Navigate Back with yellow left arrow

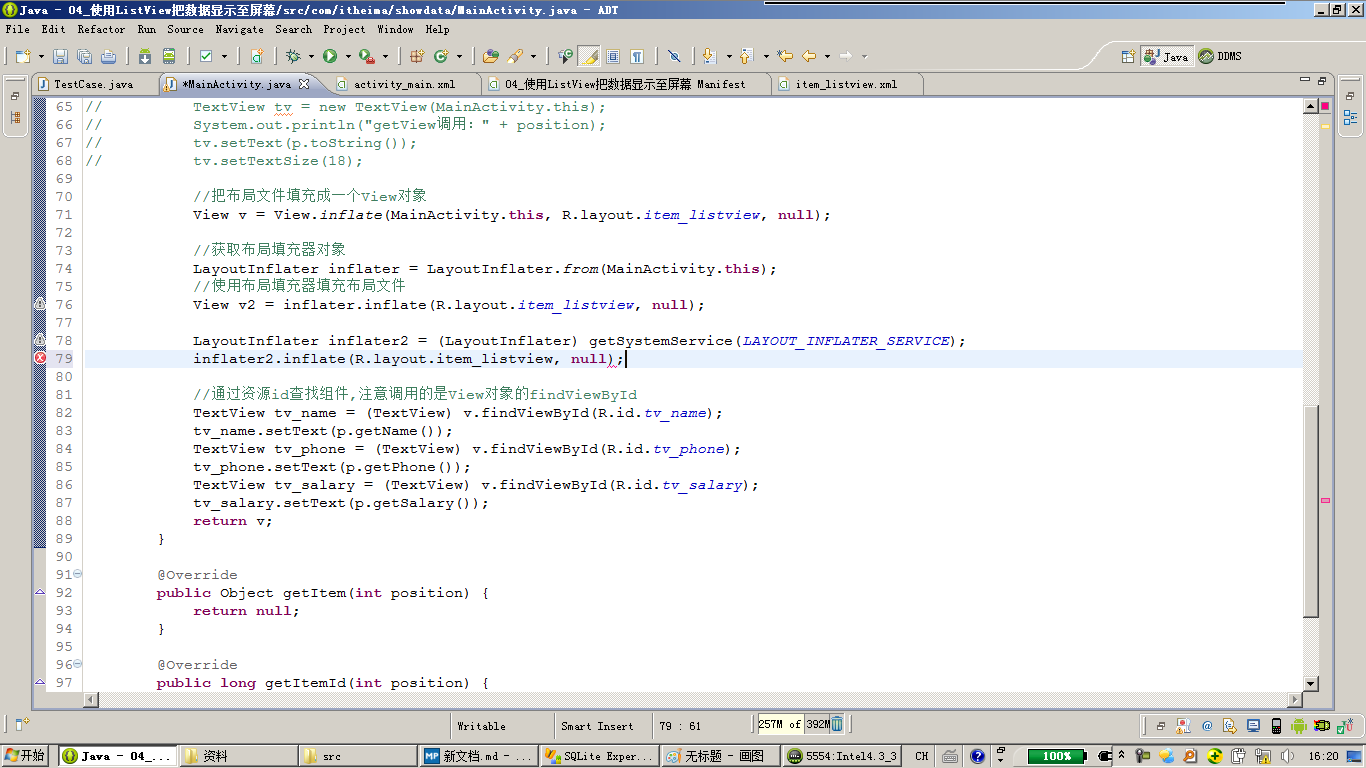point(809,57)
